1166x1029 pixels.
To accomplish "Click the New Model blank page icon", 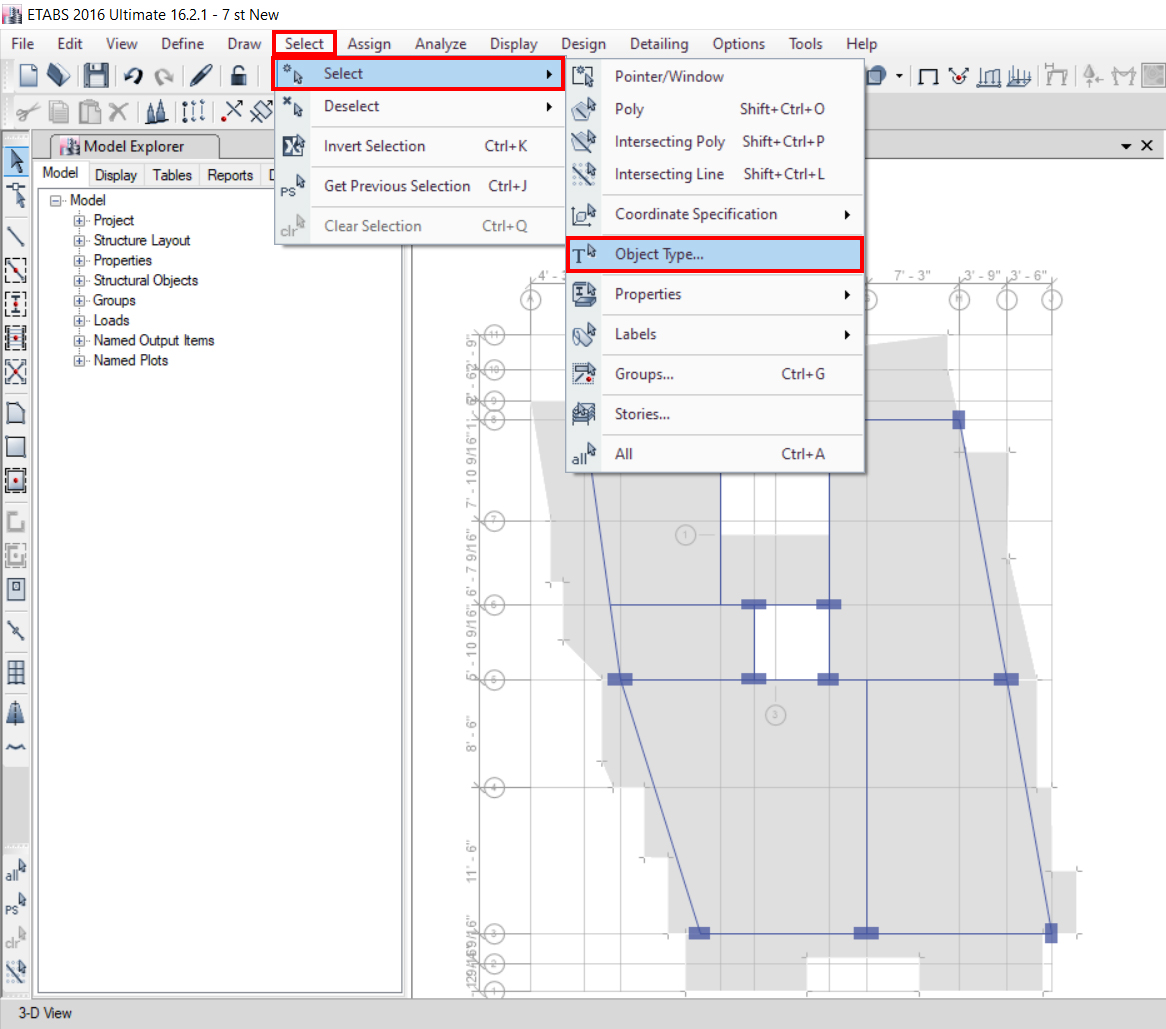I will (29, 76).
